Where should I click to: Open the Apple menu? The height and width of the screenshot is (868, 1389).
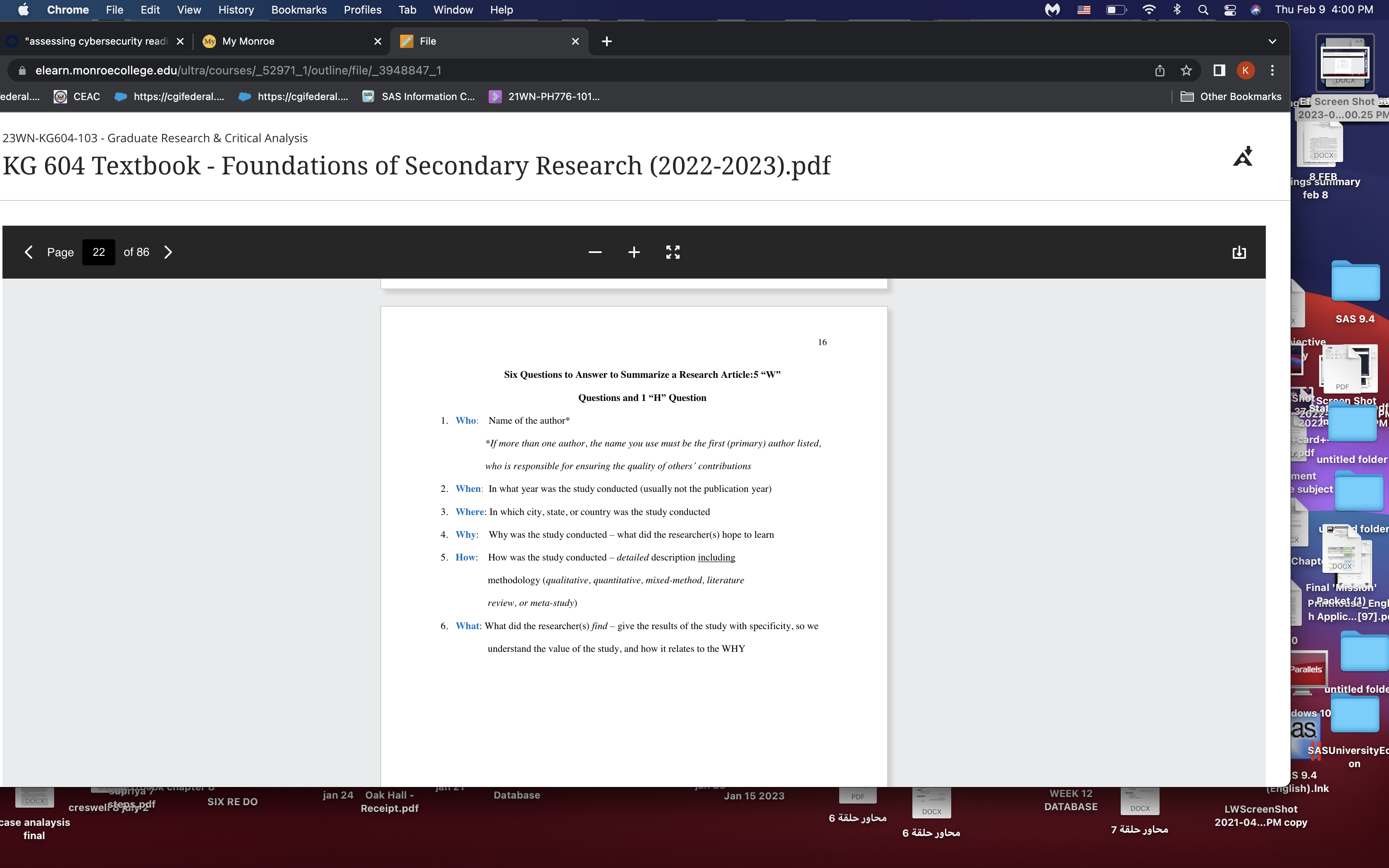pos(24,10)
